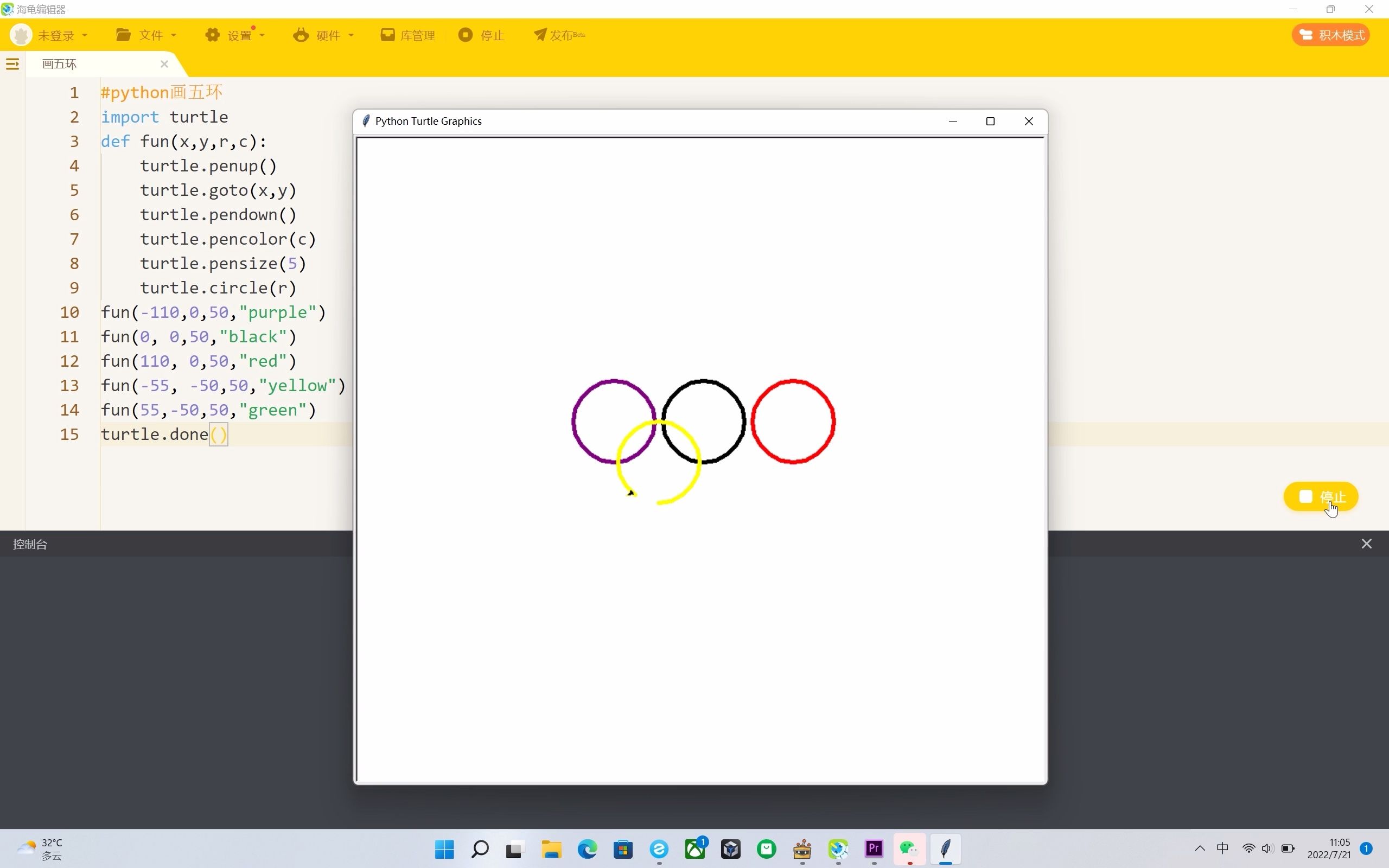Screen dimensions: 1389x868
Task: Click code line 1 comment #python画五环
Action: (x=161, y=92)
